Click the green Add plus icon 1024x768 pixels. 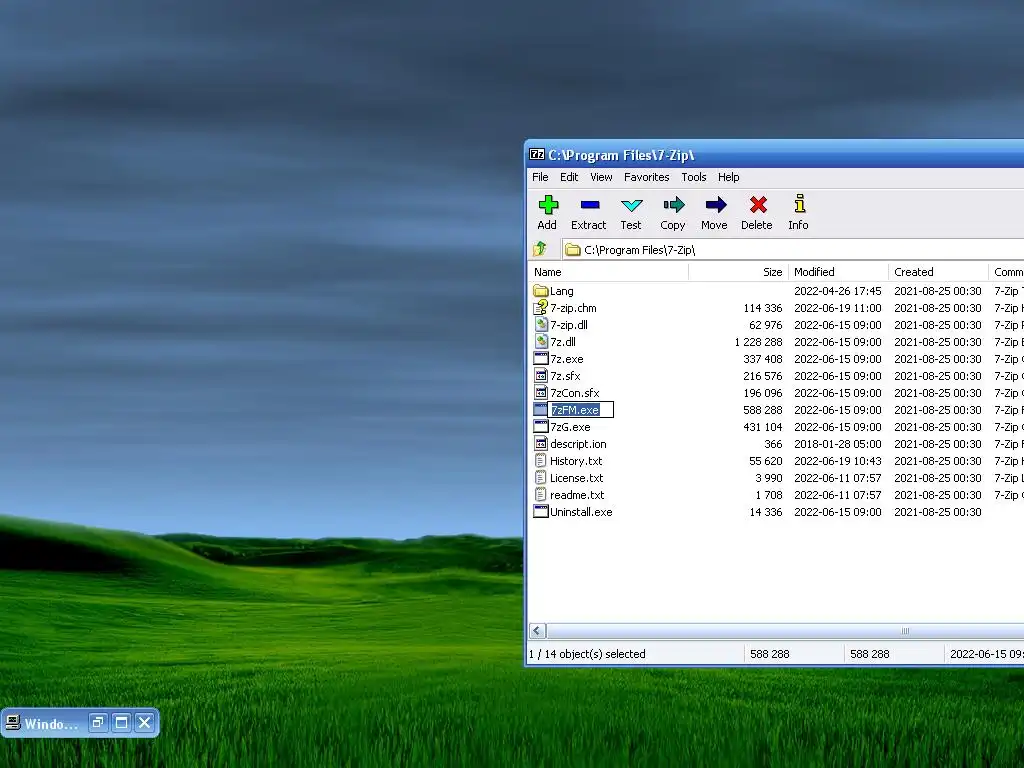coord(548,205)
